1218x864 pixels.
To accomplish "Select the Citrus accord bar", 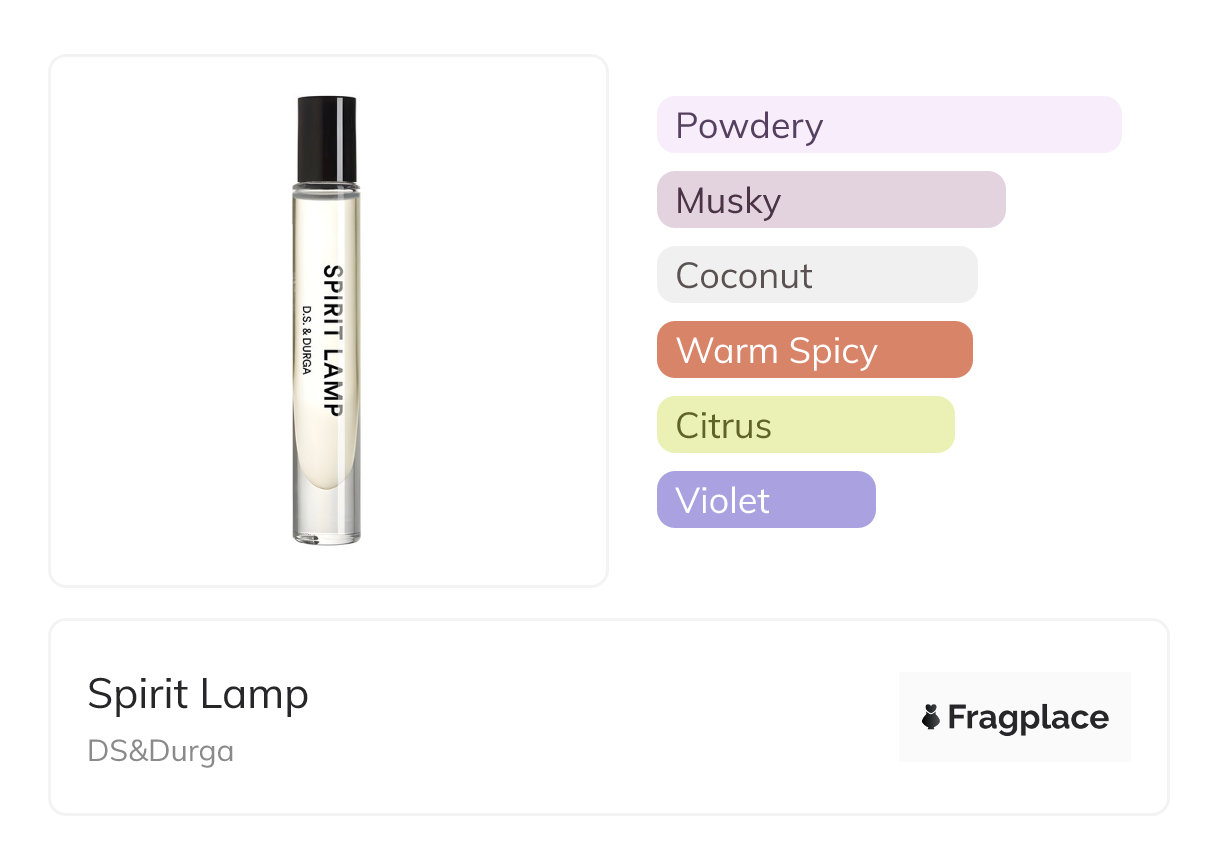I will (x=806, y=425).
